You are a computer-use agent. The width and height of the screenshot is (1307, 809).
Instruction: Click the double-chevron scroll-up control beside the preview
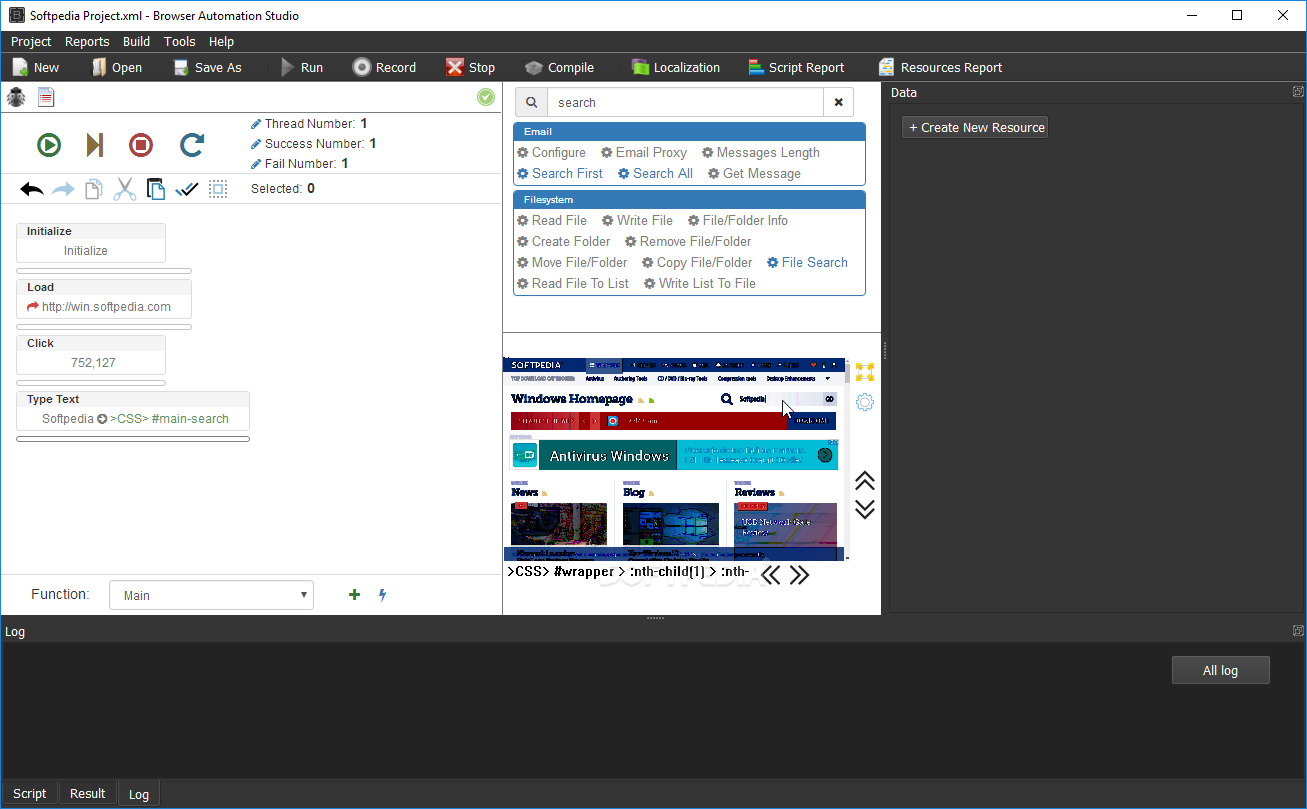[x=864, y=481]
